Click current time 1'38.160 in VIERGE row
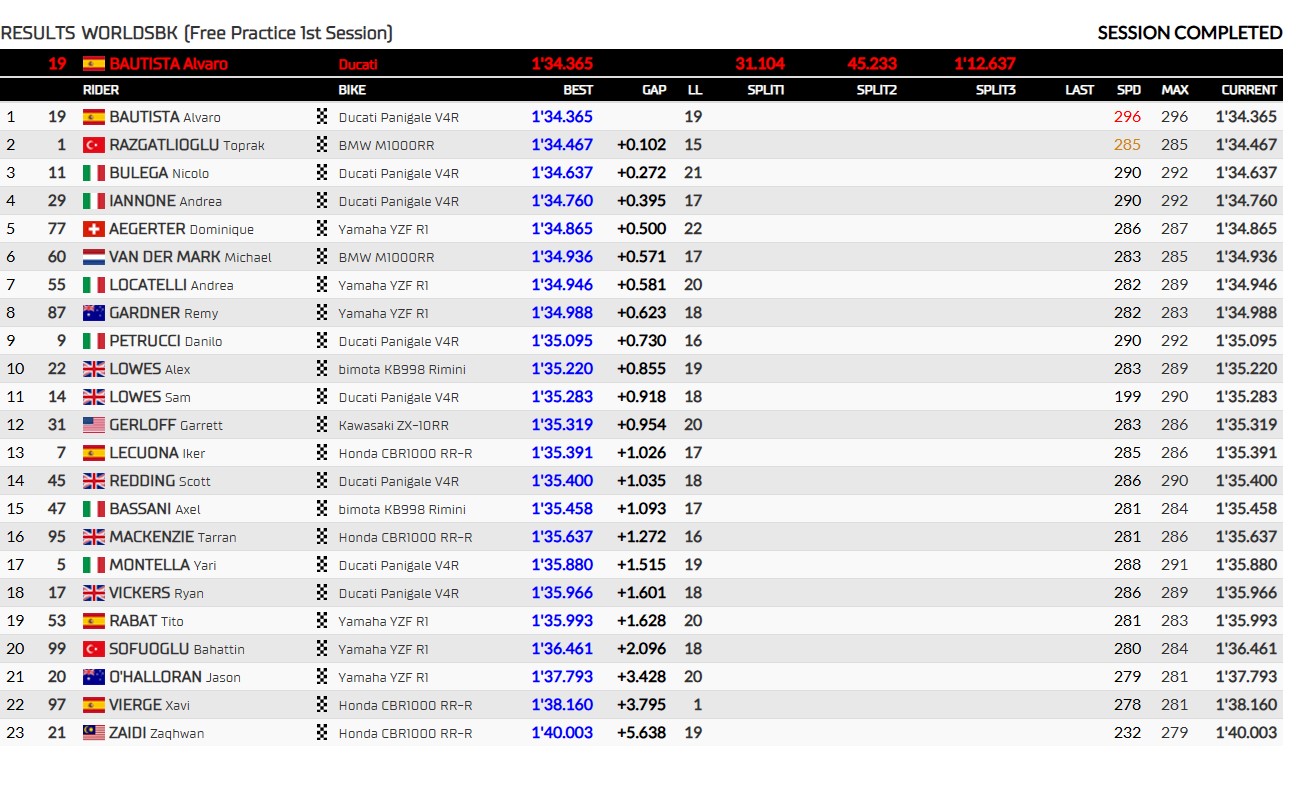Viewport: 1300px width, 792px height. point(1247,705)
